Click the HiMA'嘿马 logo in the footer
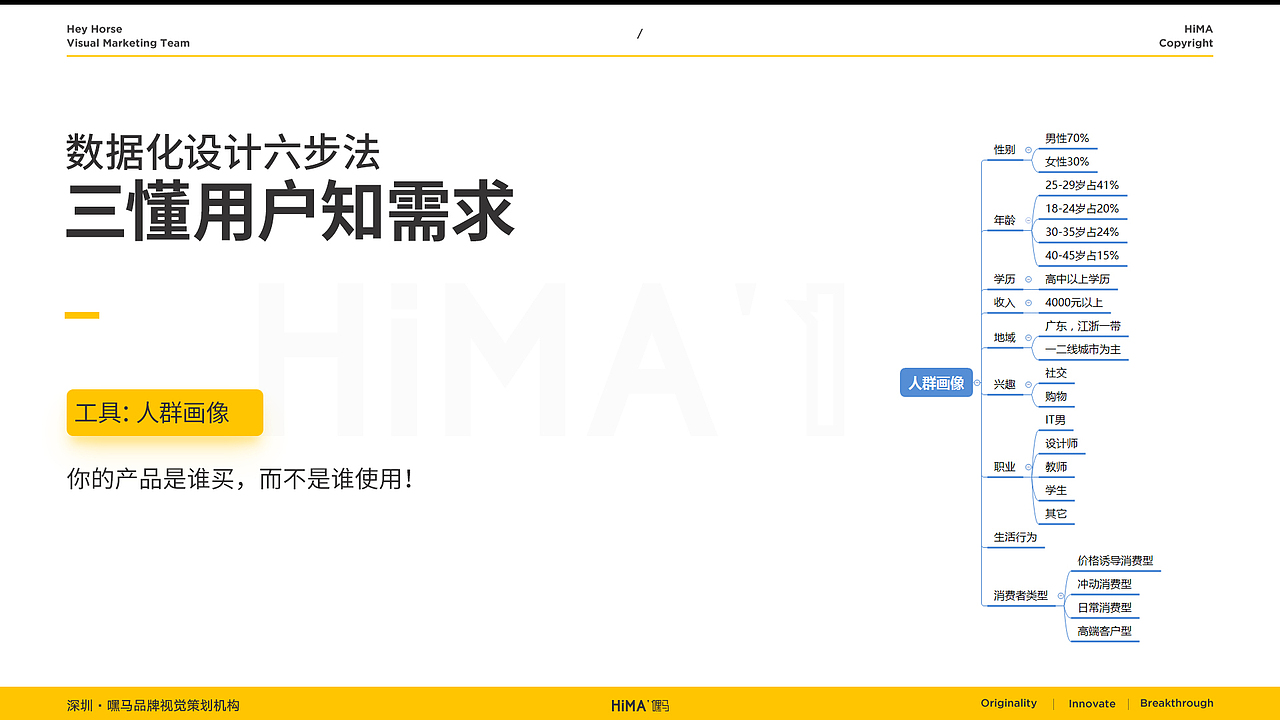This screenshot has height=720, width=1280. click(x=640, y=704)
